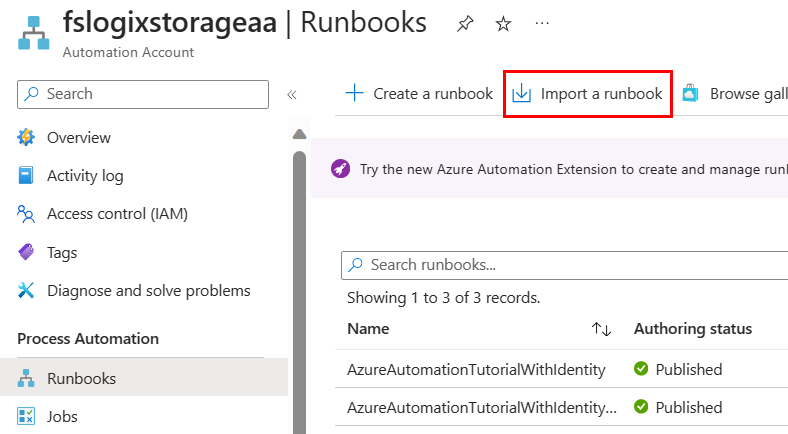This screenshot has height=434, width=788.
Task: Go to Access control (IAM)
Action: pos(117,213)
